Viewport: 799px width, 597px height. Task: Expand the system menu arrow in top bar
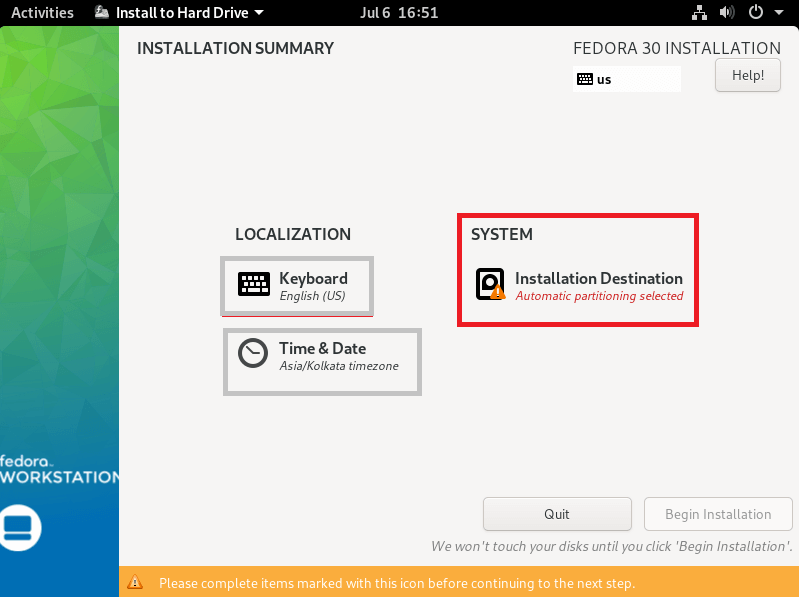pyautogui.click(x=779, y=12)
